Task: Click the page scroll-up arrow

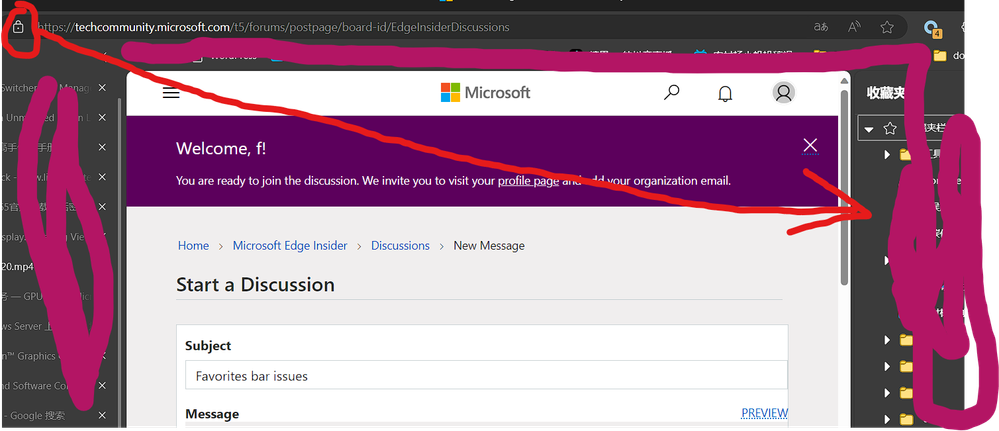Action: click(x=844, y=80)
